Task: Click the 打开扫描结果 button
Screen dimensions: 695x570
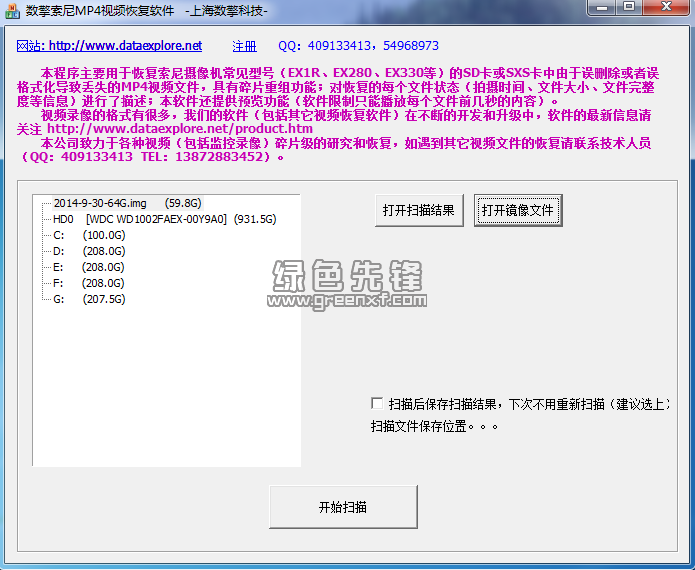Action: tap(419, 210)
